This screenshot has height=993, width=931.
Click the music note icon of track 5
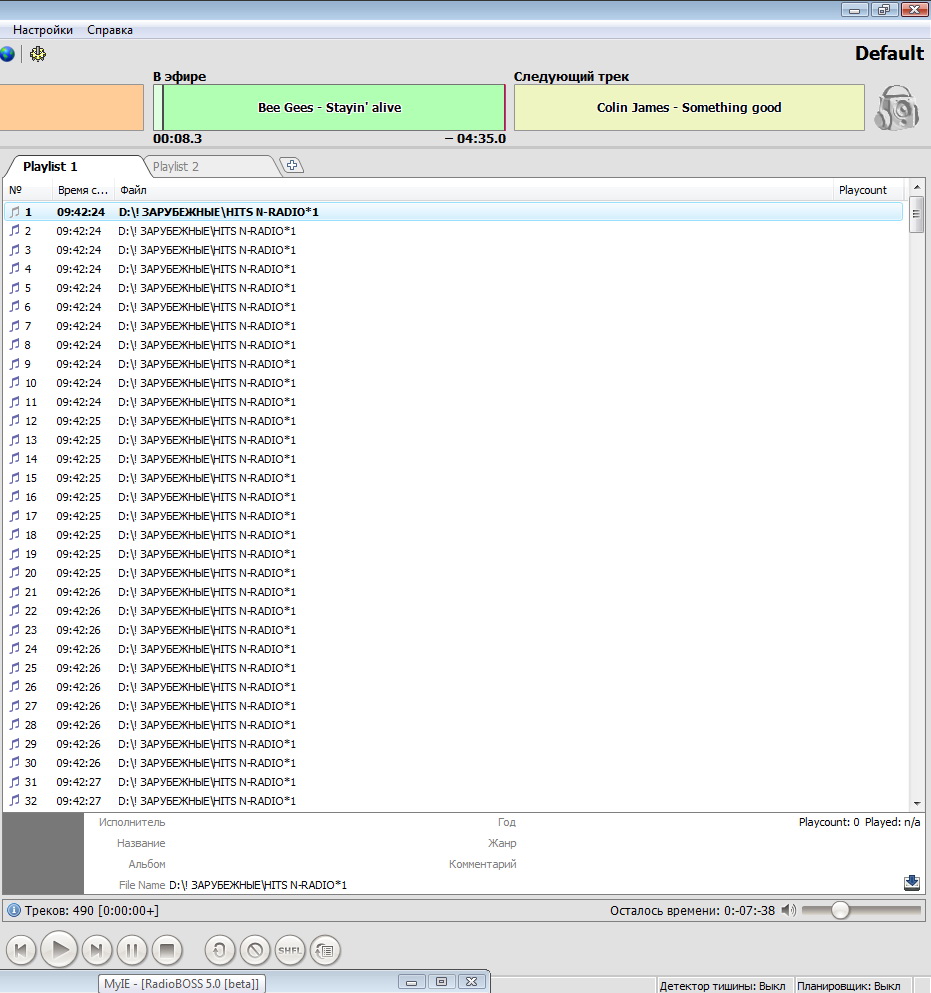(x=15, y=288)
